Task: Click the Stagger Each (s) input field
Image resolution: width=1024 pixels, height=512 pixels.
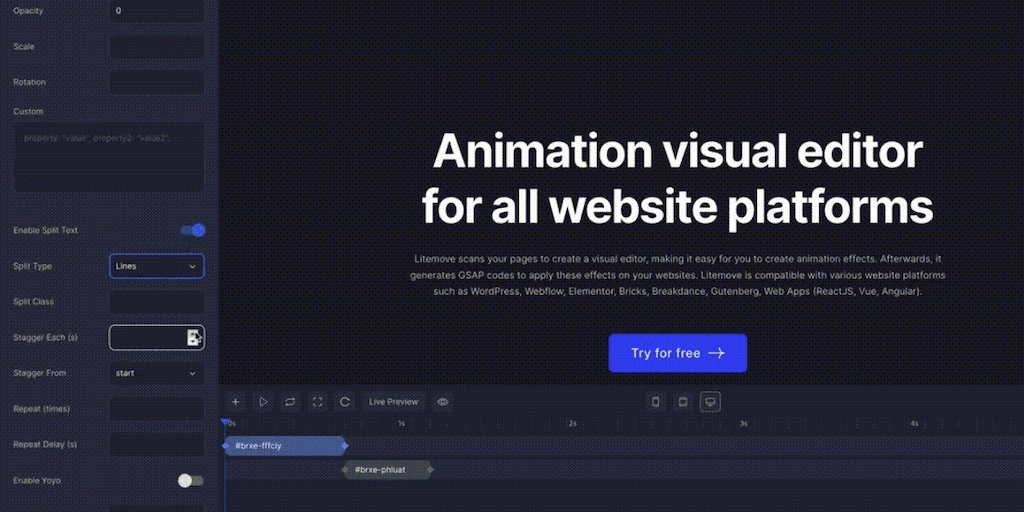Action: coord(157,338)
